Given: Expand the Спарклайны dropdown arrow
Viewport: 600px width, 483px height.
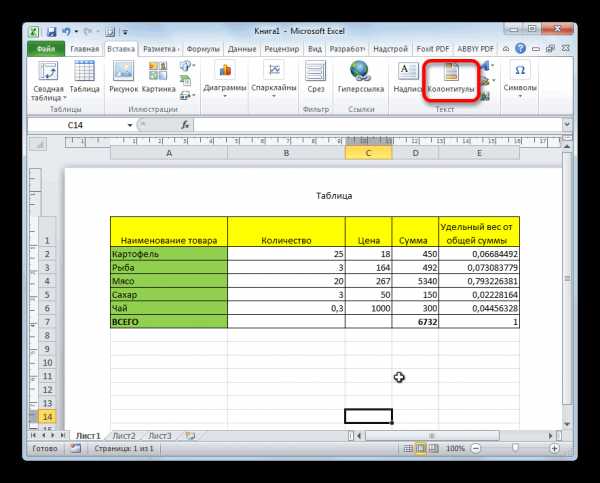Looking at the screenshot, I should point(274,96).
